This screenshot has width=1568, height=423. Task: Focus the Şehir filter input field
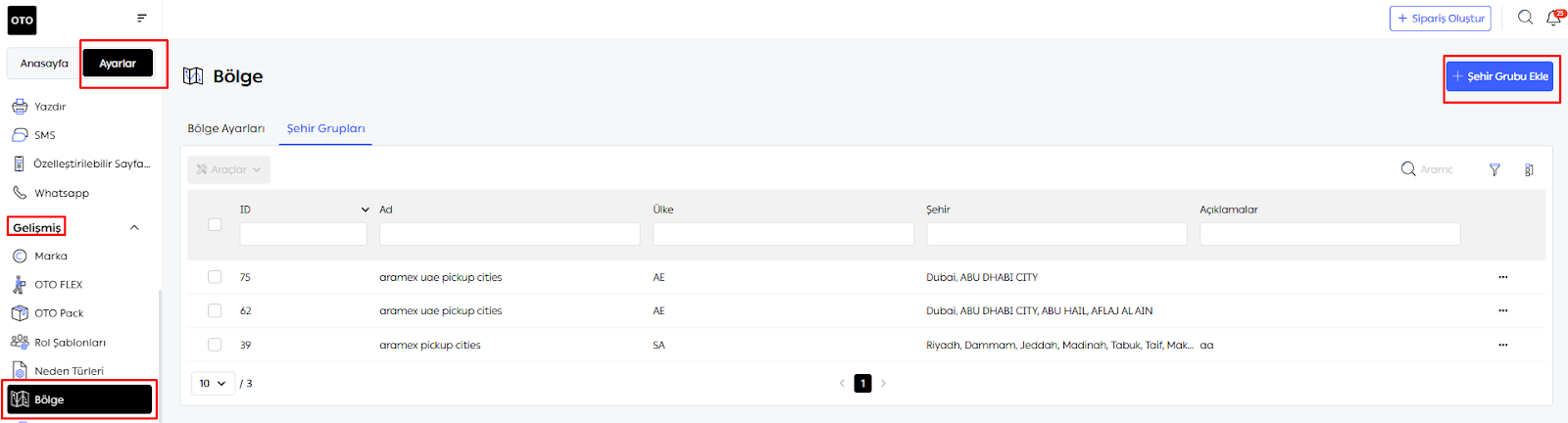click(1056, 234)
